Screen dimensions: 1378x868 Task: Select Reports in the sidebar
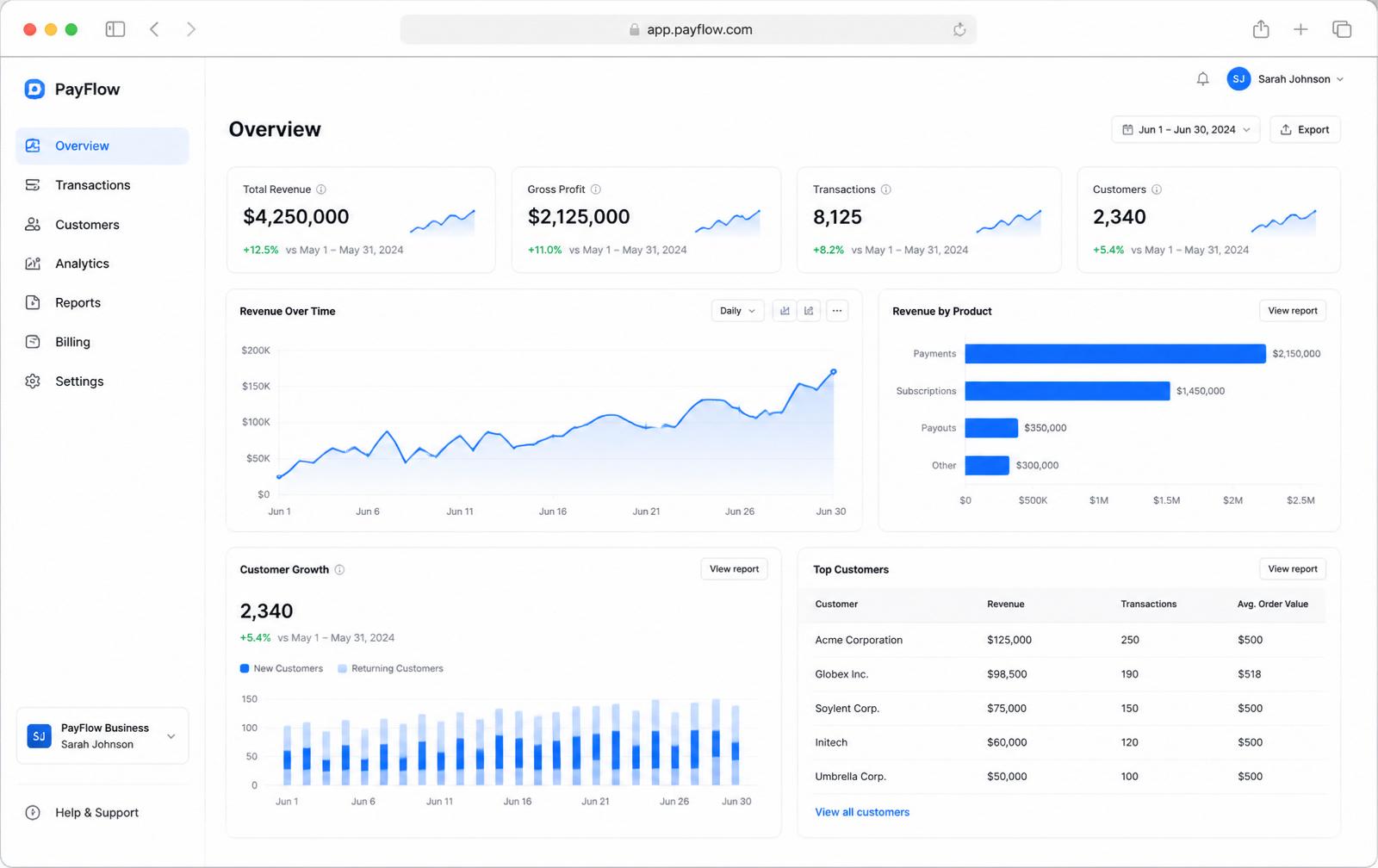click(102, 303)
